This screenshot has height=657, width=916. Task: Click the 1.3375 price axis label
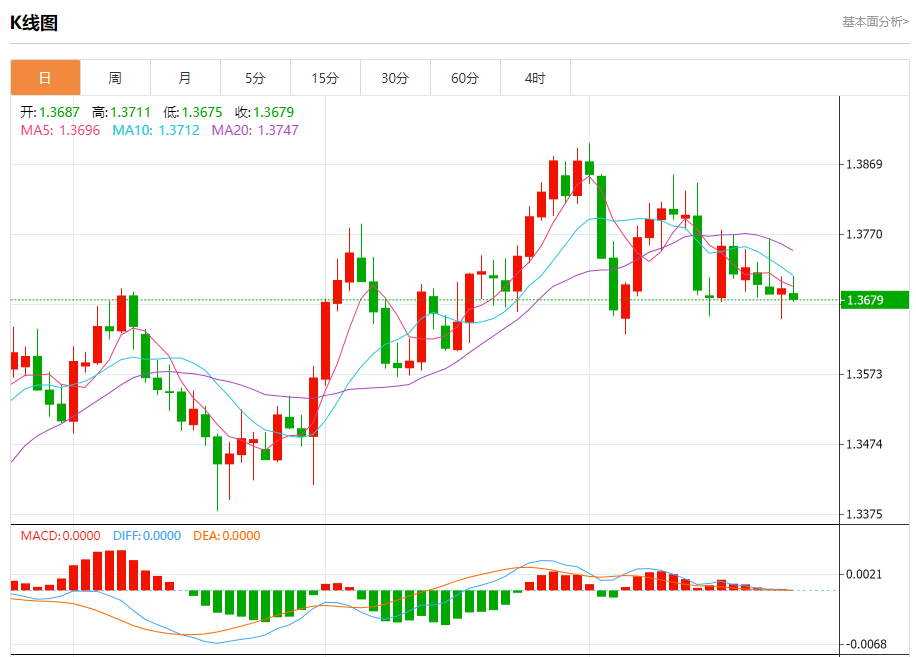coord(865,514)
